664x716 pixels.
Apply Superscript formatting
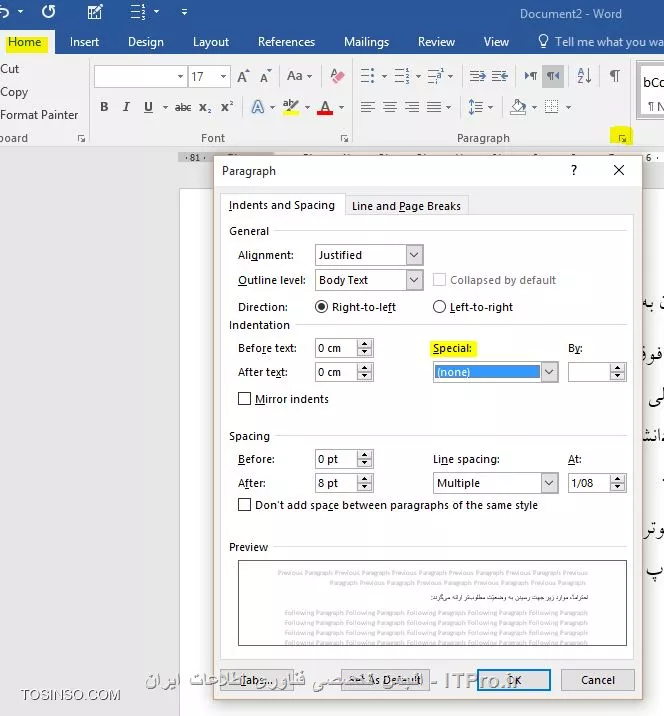point(227,107)
